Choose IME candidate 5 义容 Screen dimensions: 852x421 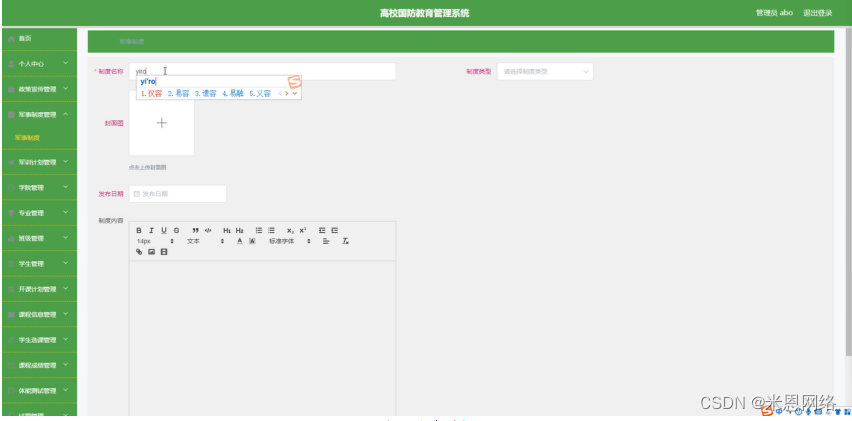[260, 93]
